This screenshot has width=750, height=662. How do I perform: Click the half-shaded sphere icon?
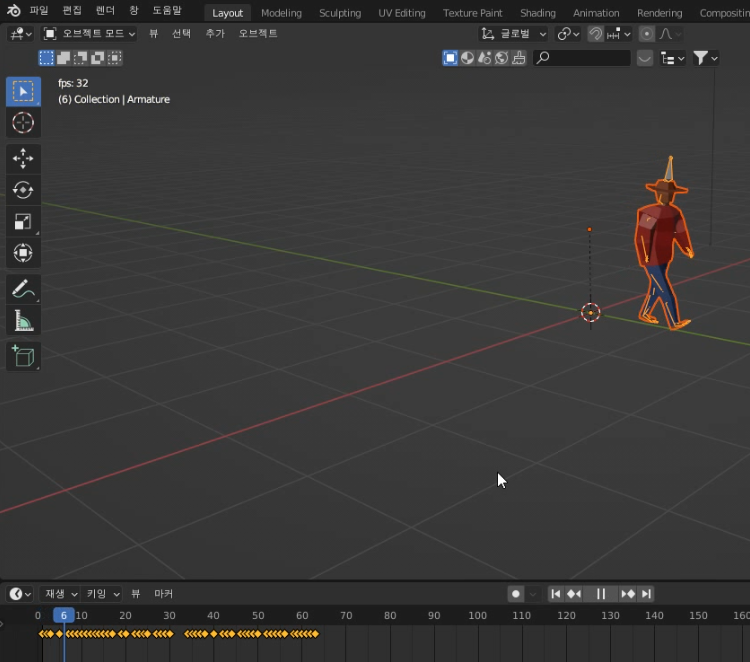pos(467,58)
